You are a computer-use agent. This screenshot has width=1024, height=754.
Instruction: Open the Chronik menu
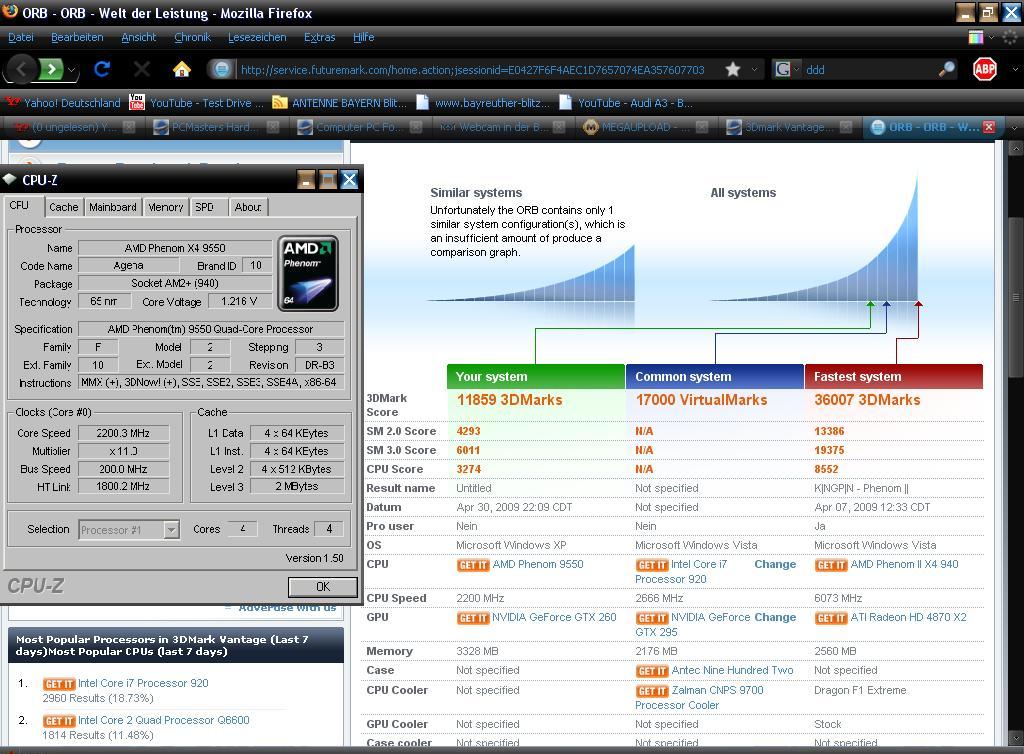click(x=192, y=37)
